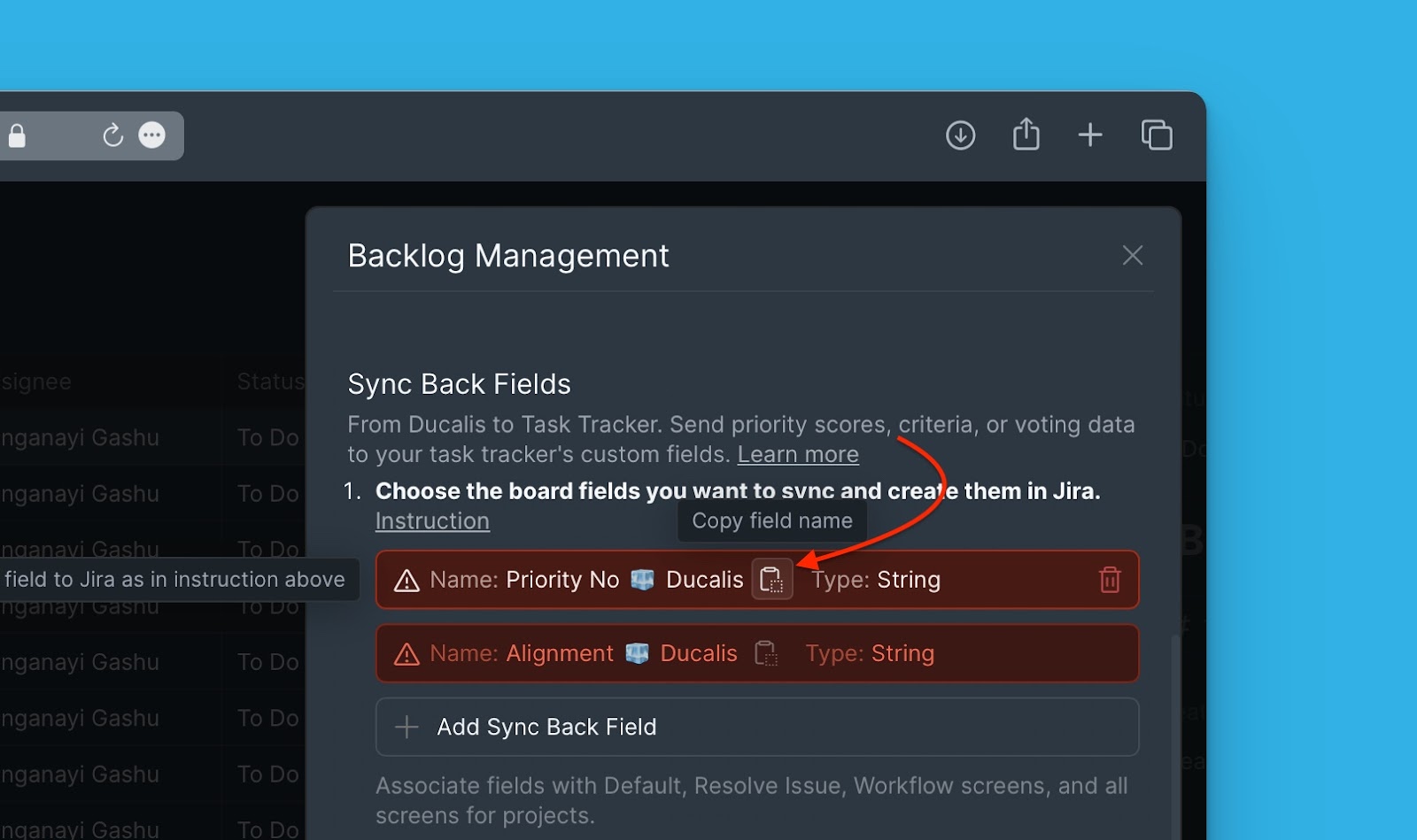Click the Sync Back Fields heading
The height and width of the screenshot is (840, 1417).
459,384
